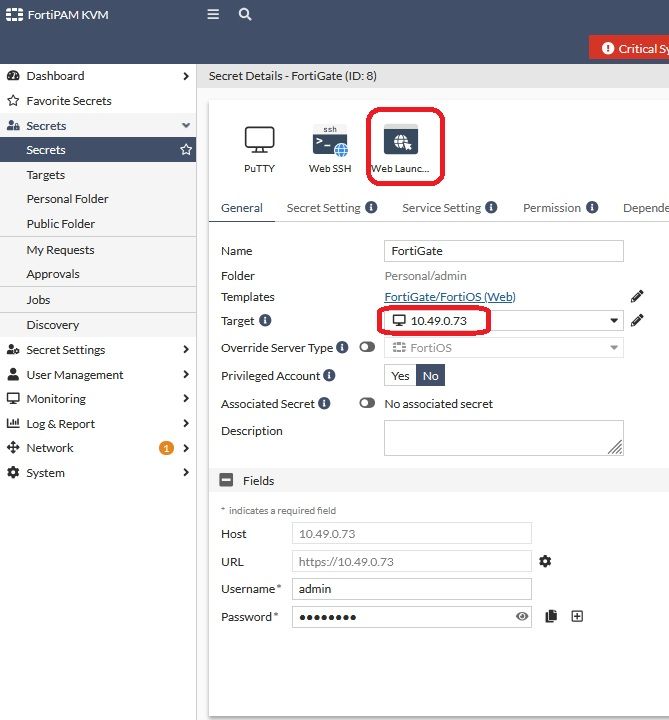Click the Network notification badge
This screenshot has width=669, height=720.
coord(166,448)
